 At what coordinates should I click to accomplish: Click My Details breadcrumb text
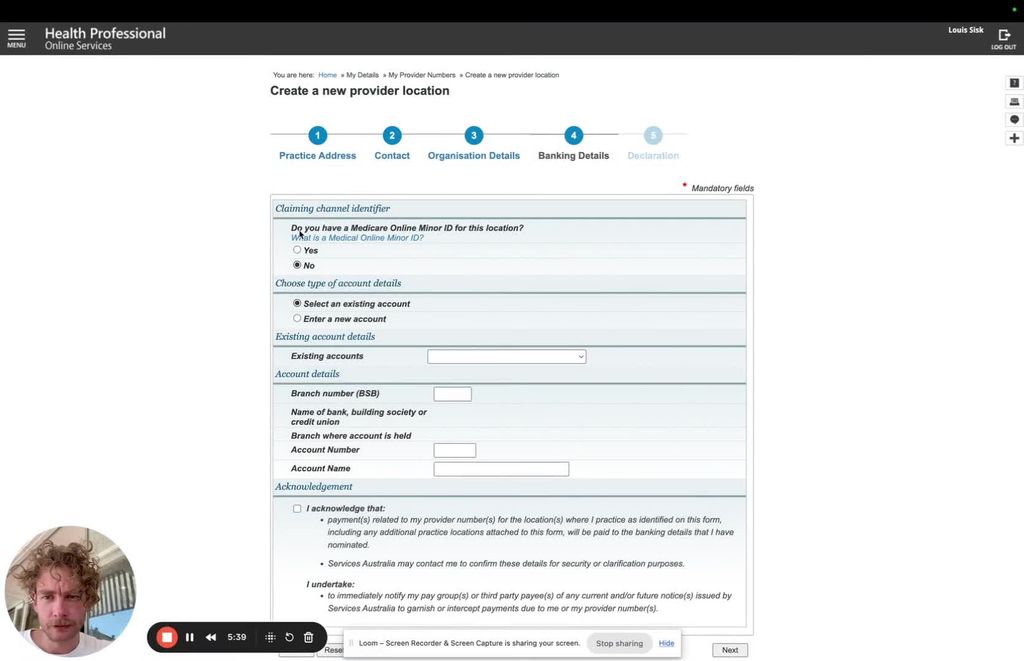pos(362,75)
